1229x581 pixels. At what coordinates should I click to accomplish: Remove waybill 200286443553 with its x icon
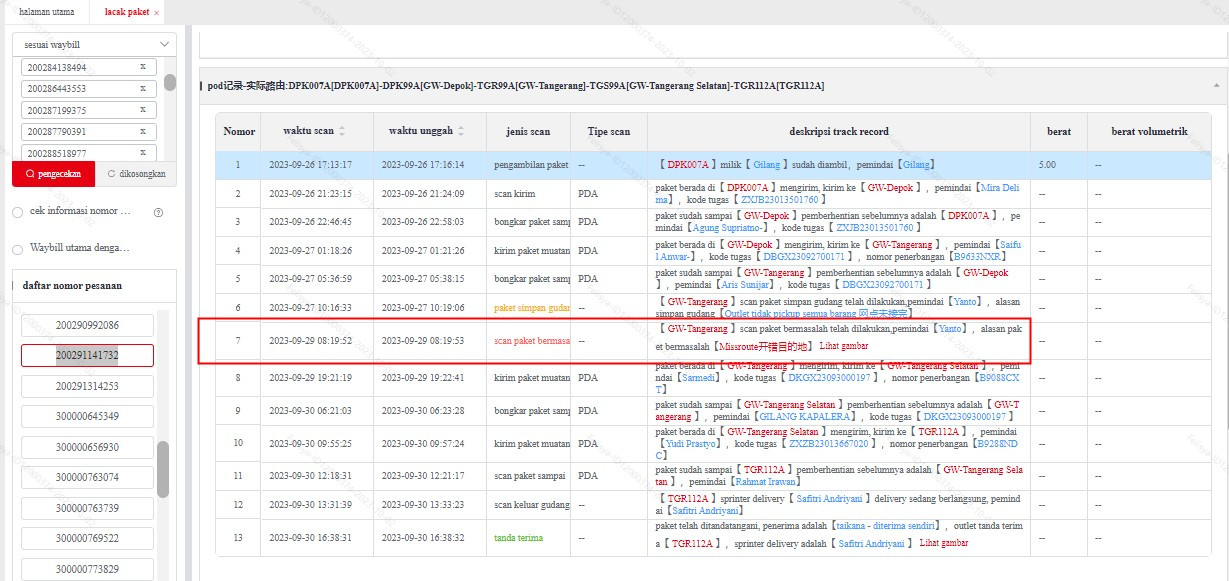pyautogui.click(x=142, y=88)
